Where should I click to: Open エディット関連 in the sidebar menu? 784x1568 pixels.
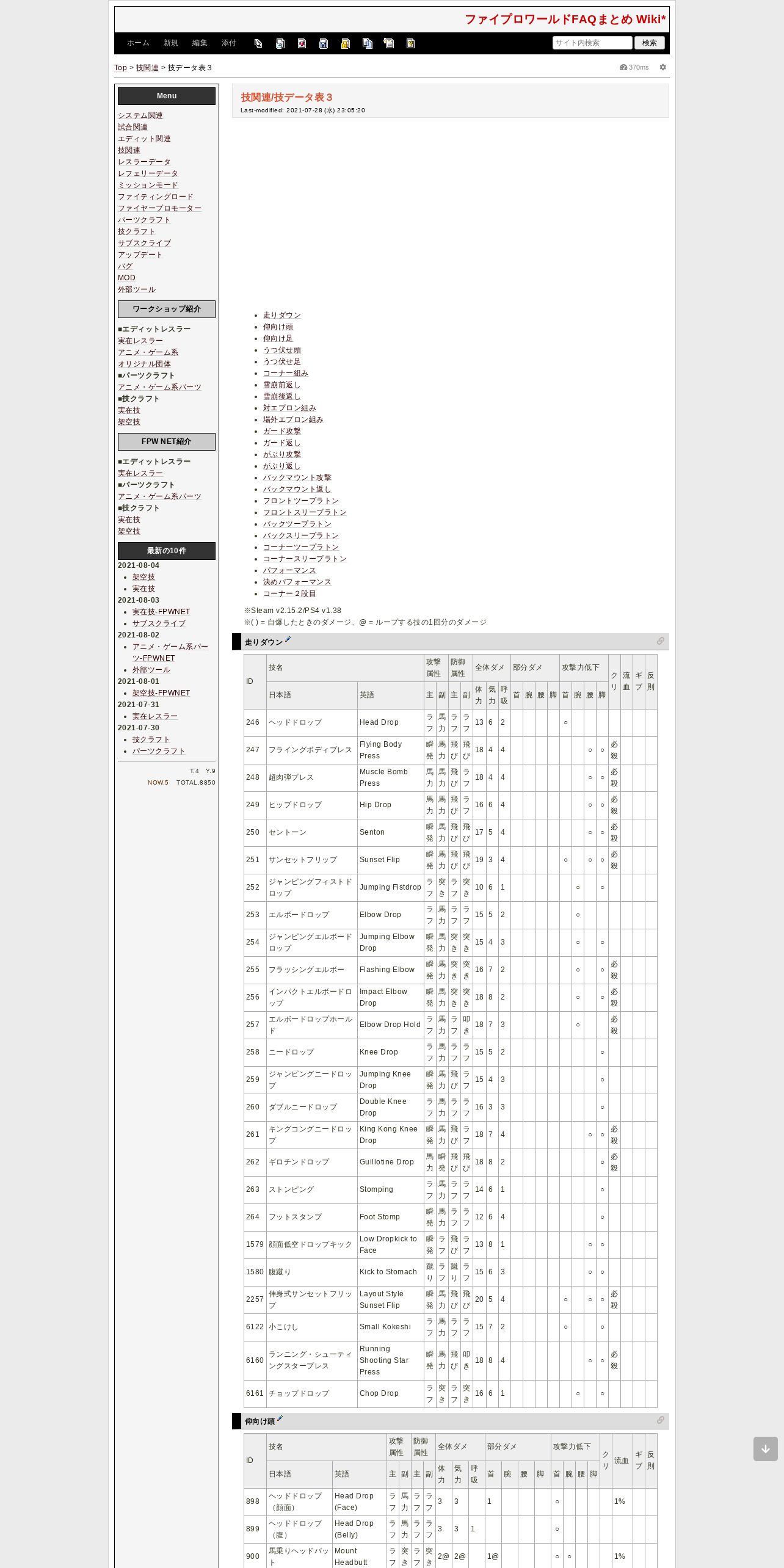(144, 139)
